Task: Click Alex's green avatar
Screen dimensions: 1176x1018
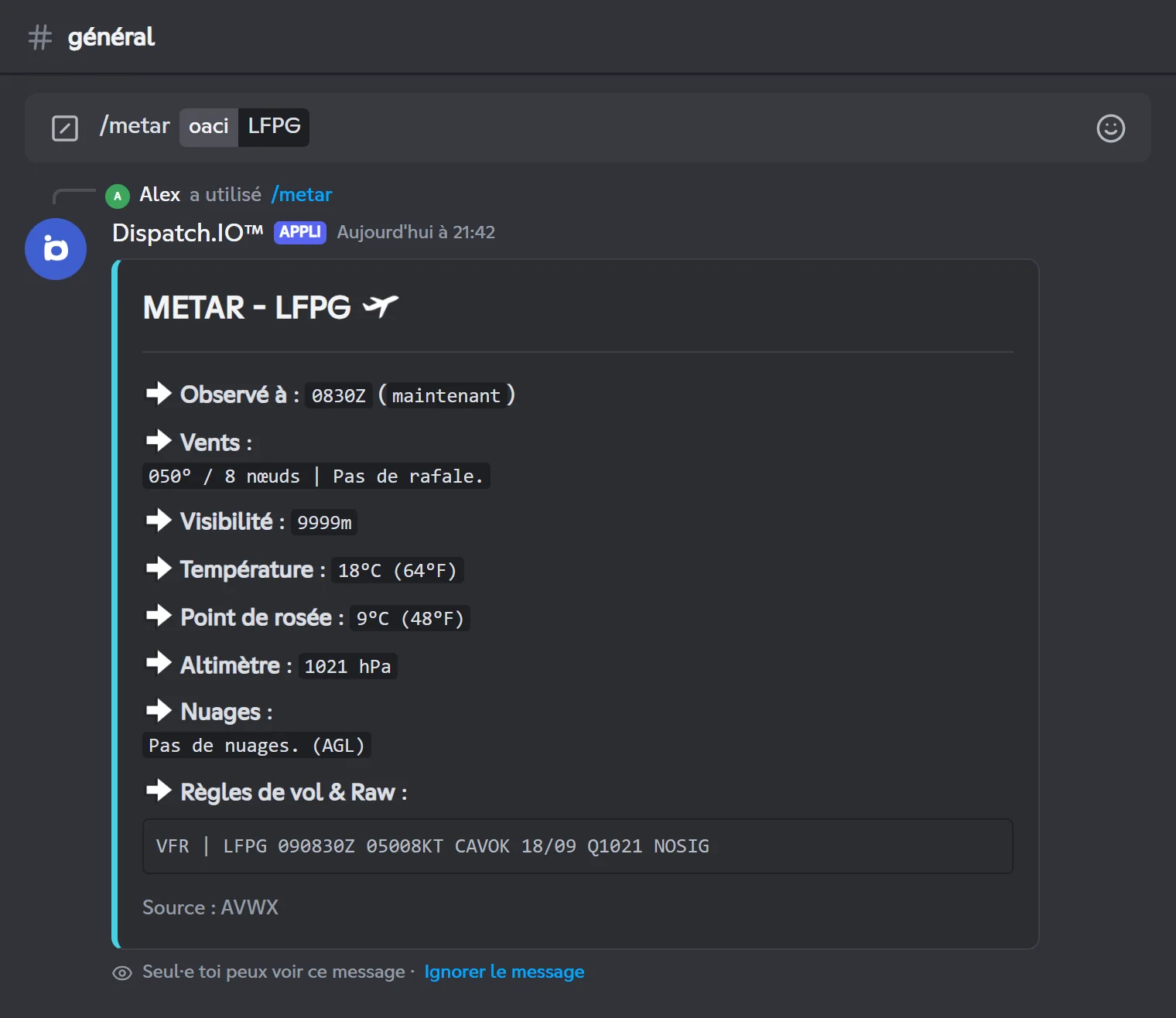Action: point(118,196)
